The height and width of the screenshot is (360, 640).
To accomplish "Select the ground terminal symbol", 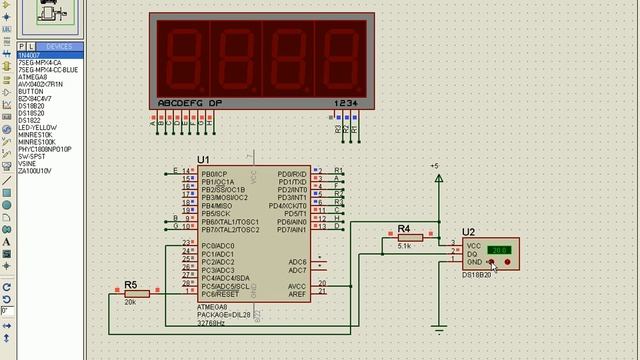I will pos(439,329).
